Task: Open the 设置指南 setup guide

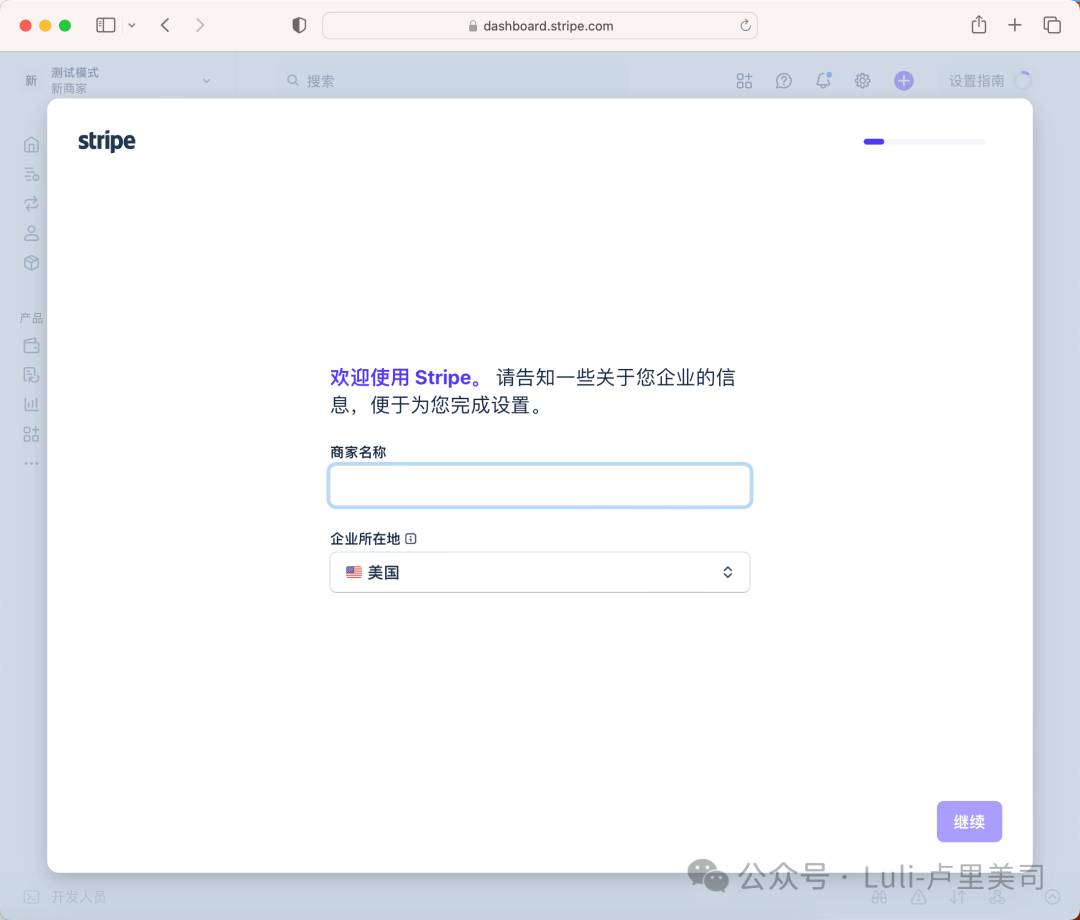Action: 989,81
